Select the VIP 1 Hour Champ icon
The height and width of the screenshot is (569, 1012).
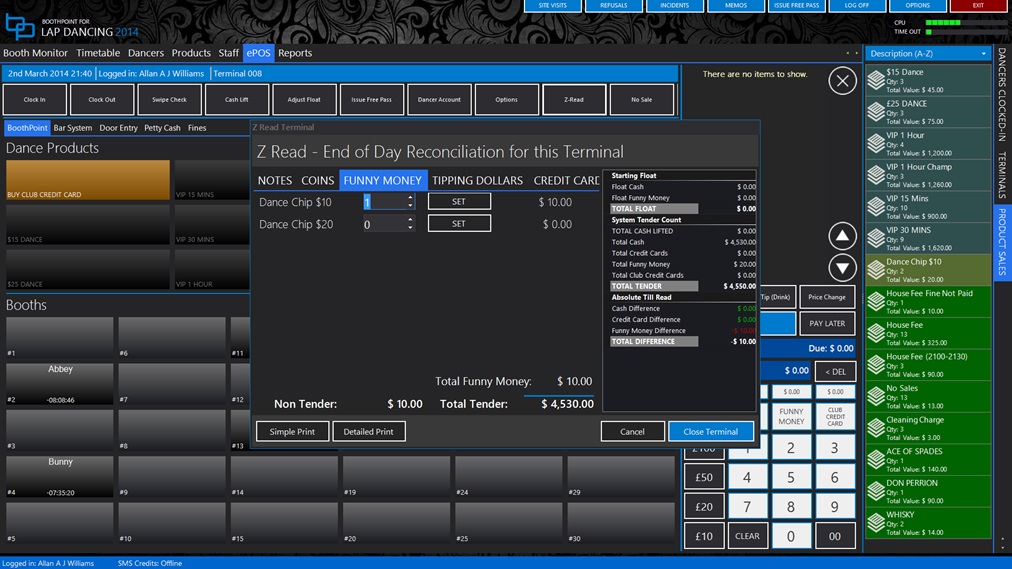(x=876, y=175)
